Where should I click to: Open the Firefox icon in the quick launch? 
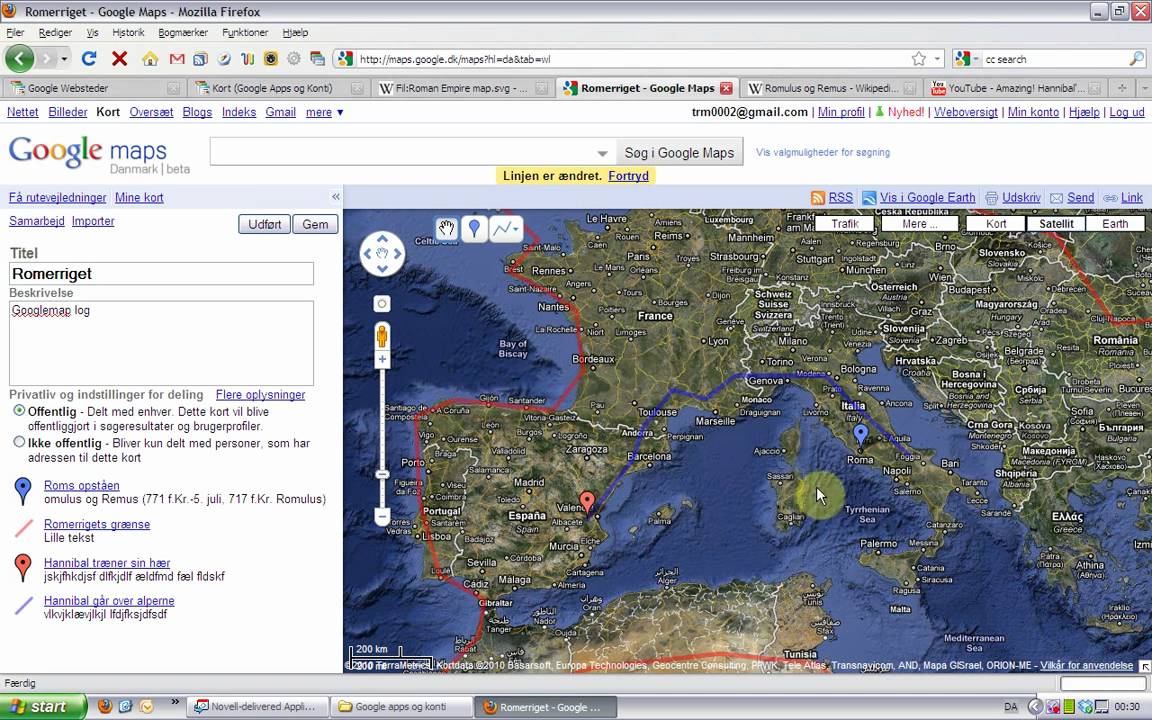click(105, 707)
